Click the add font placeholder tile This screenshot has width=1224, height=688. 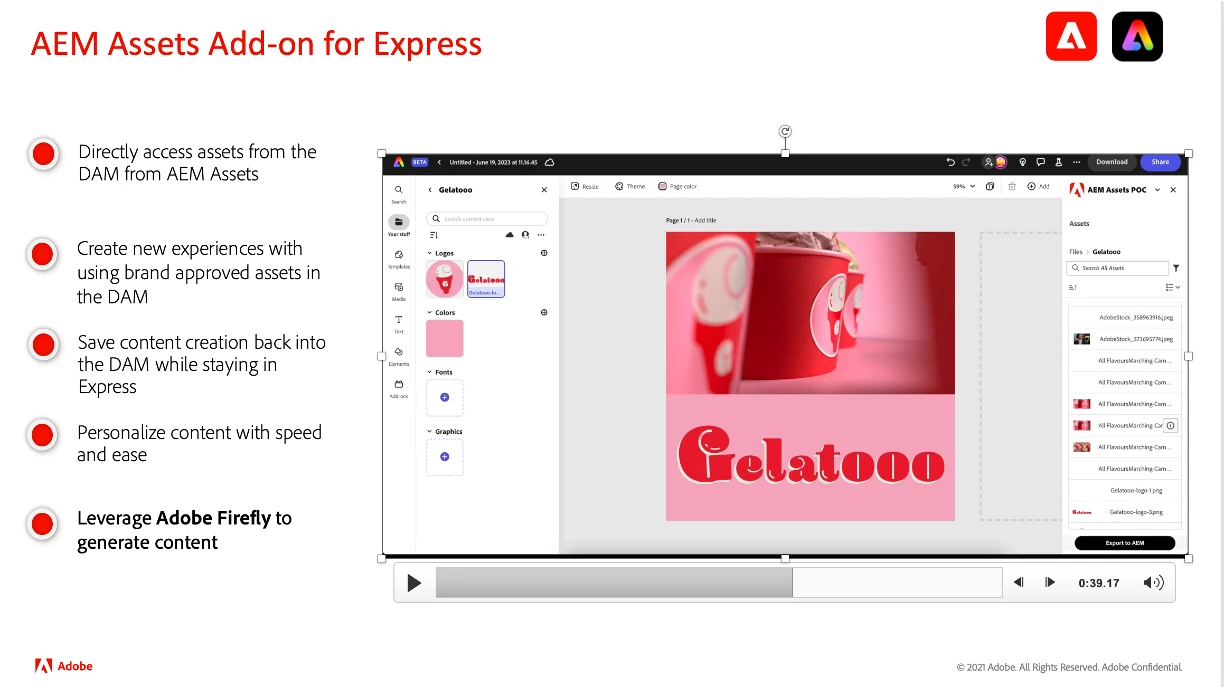click(445, 397)
